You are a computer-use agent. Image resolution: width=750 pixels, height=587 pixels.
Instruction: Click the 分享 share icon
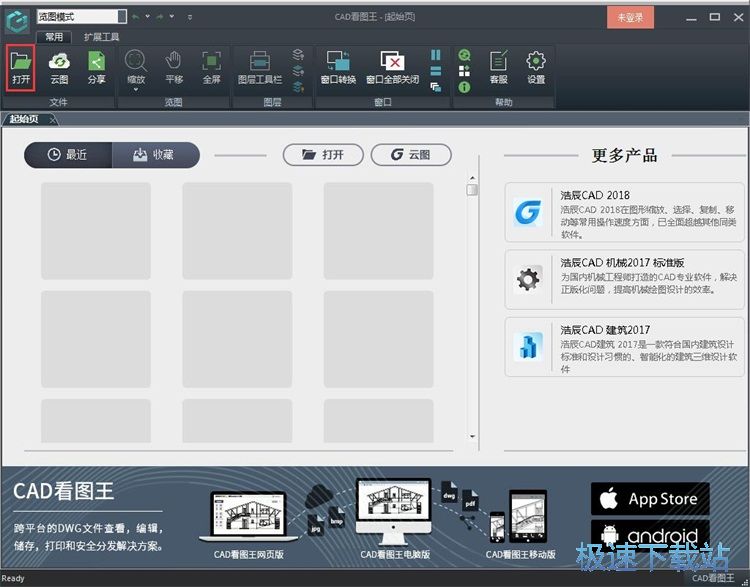(x=96, y=66)
